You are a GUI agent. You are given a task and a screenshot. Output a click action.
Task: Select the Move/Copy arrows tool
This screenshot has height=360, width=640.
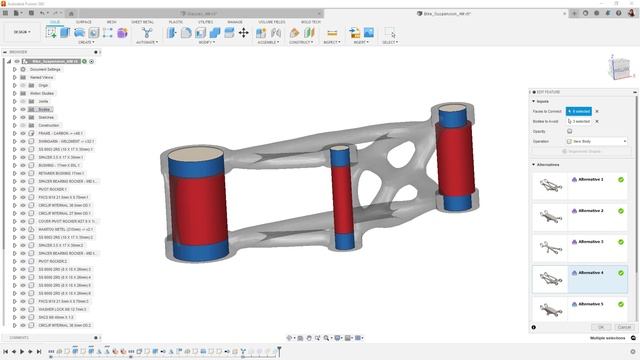pyautogui.click(x=244, y=33)
